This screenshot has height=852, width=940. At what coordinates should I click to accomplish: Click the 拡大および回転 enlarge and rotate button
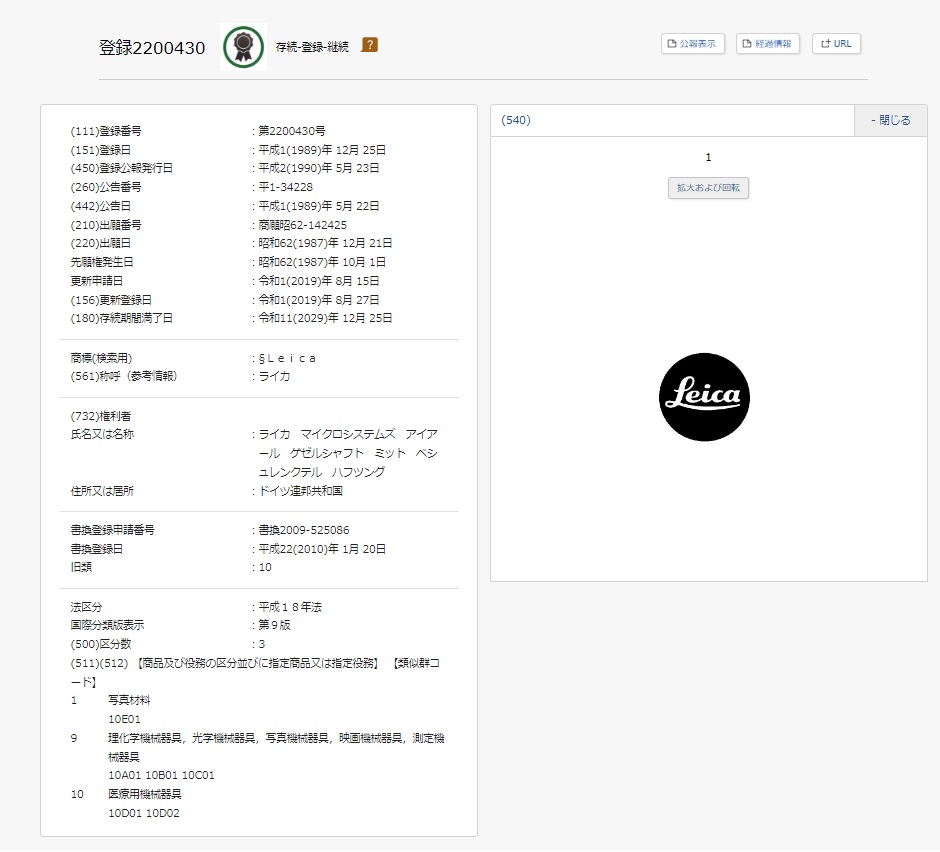[x=708, y=188]
